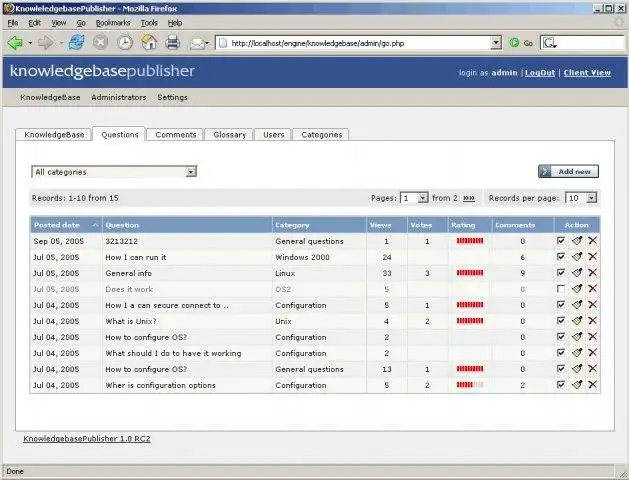
Task: Open the Forward button history dropdown arrow
Action: pyautogui.click(x=61, y=43)
